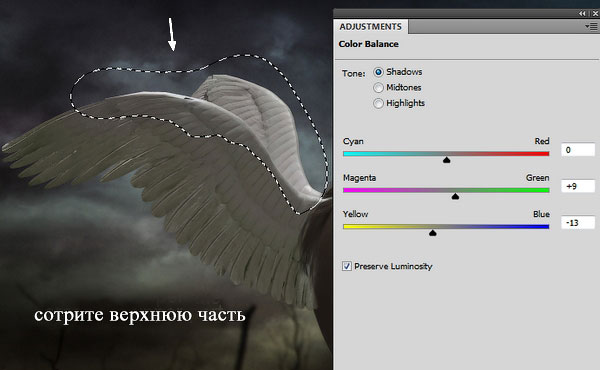Click the Cyan label

coord(353,141)
